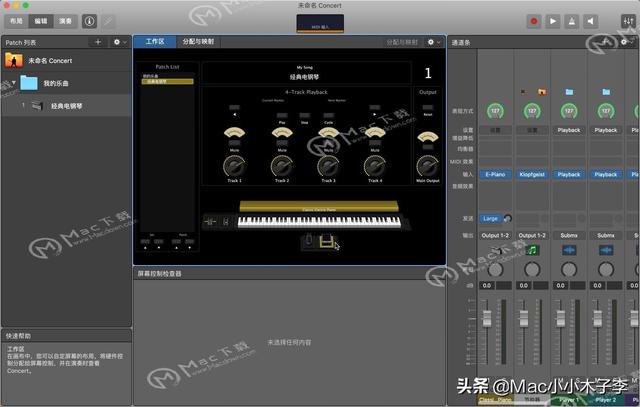The image size is (640, 407).
Task: Toggle Mute for Track 2
Action: 282,144
